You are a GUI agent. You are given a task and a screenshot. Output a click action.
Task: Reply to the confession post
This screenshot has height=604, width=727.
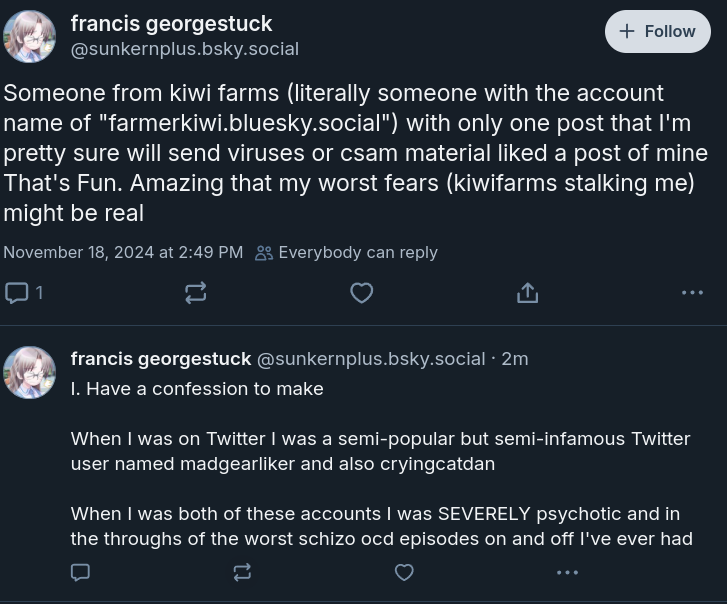tap(81, 572)
